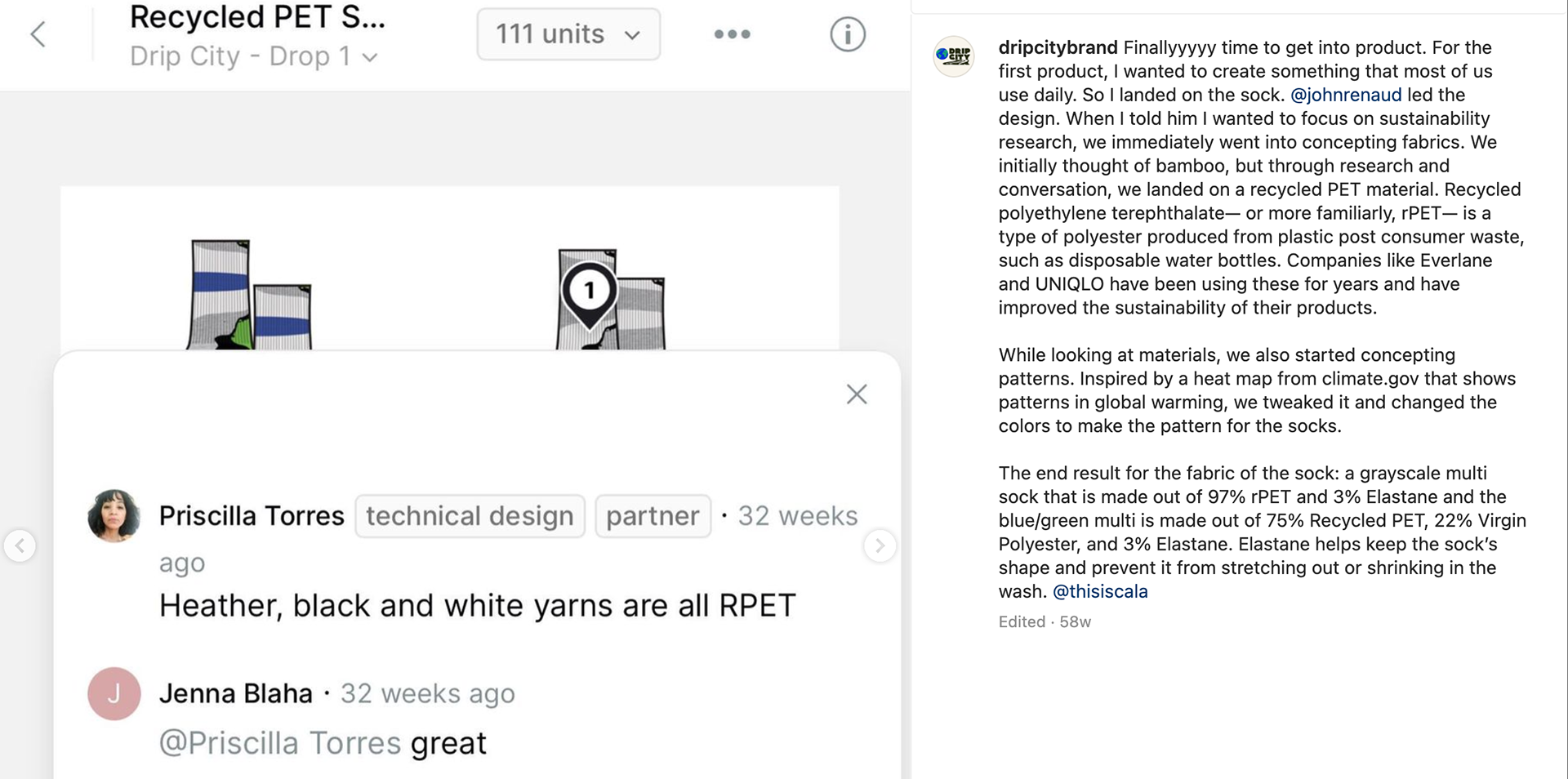The height and width of the screenshot is (779, 1568).
Task: Click Jenna Blaha's J avatar
Action: [114, 693]
